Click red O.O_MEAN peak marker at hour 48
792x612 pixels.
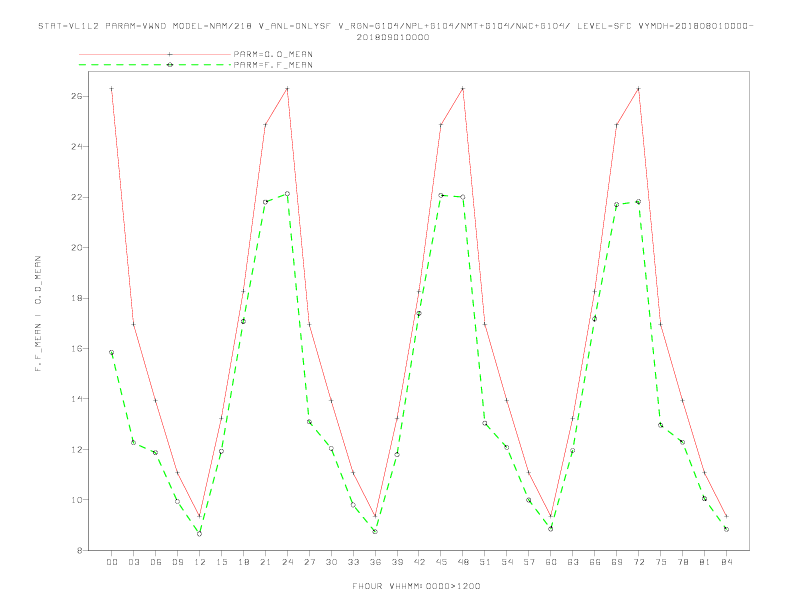click(x=463, y=89)
